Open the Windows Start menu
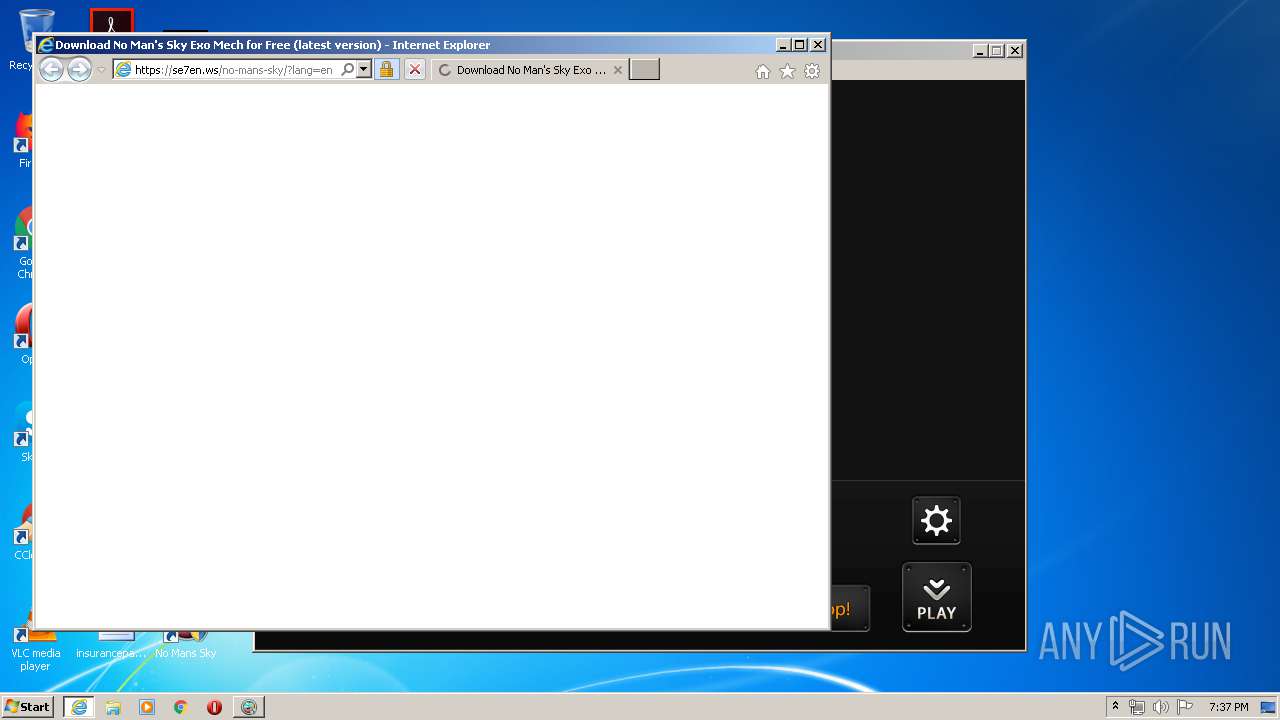The width and height of the screenshot is (1280, 720). point(27,706)
